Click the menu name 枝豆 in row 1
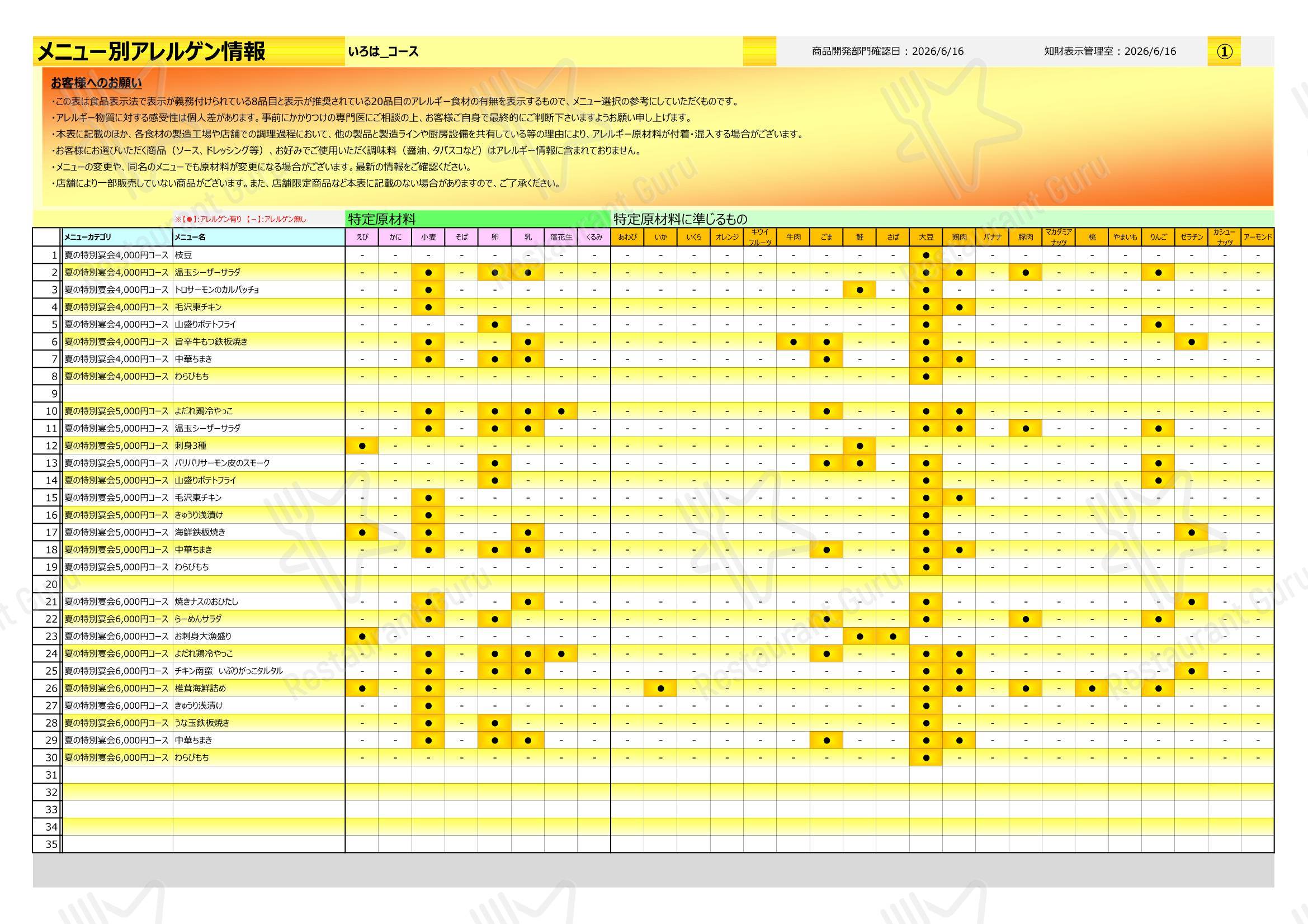The image size is (1308, 924). [183, 255]
